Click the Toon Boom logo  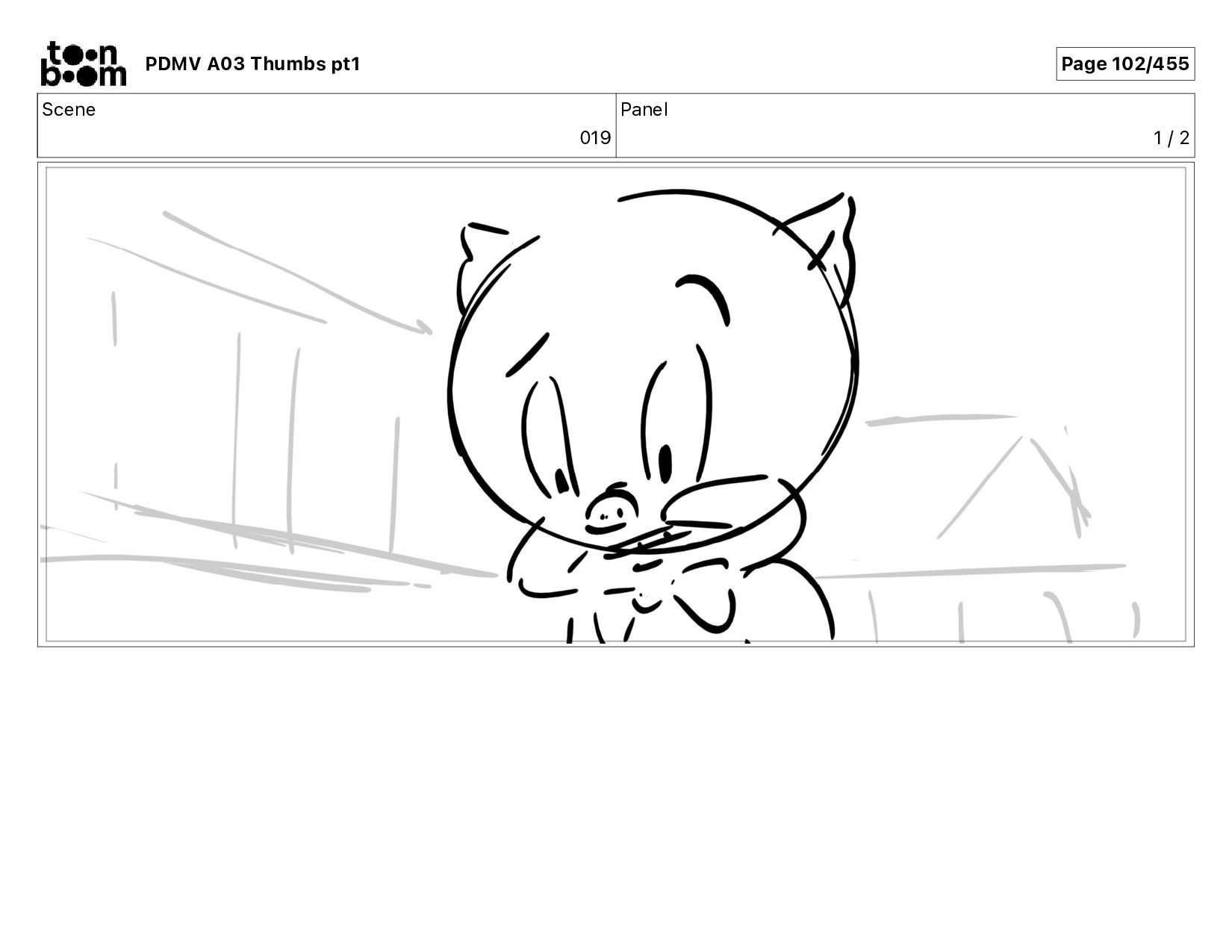[x=83, y=63]
